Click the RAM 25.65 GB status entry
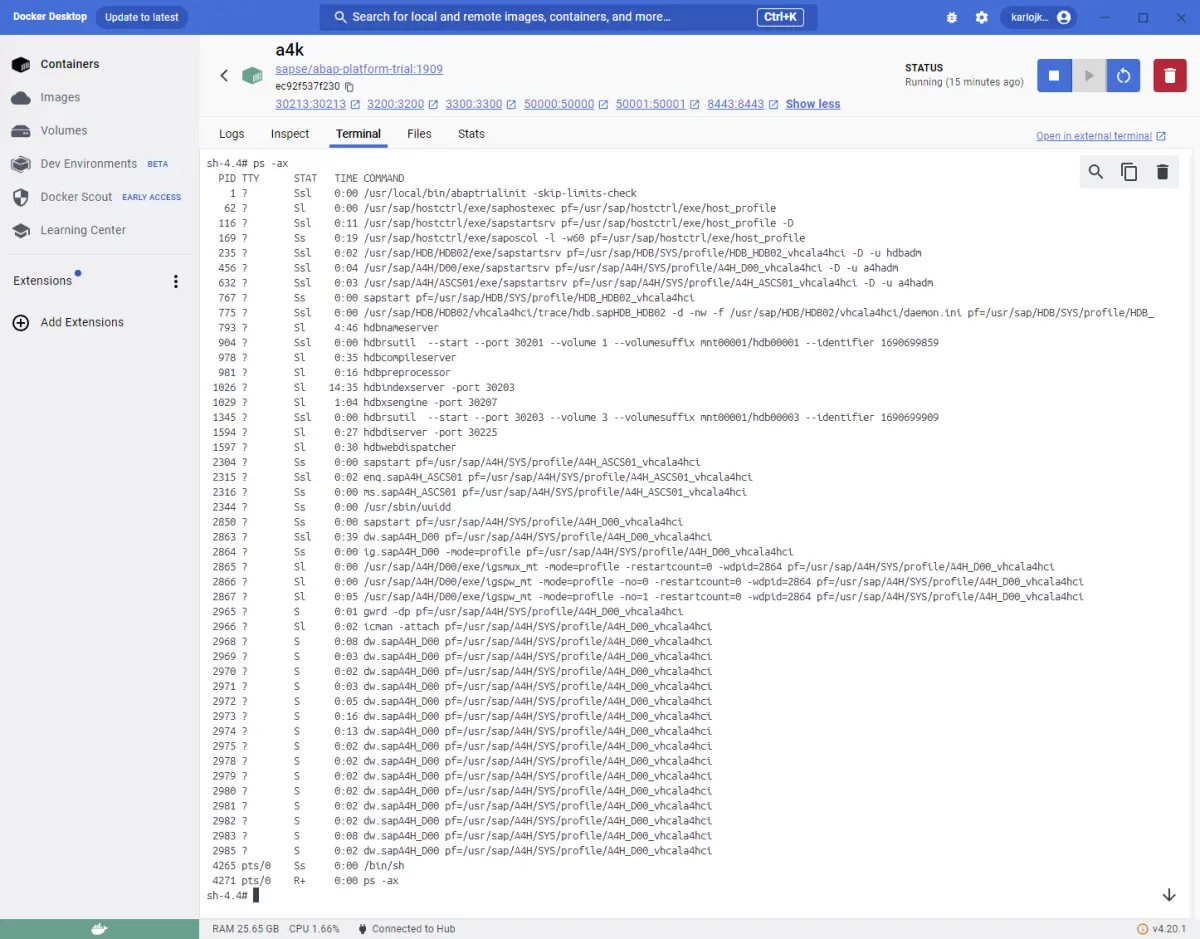Viewport: 1200px width, 939px height. tap(246, 929)
